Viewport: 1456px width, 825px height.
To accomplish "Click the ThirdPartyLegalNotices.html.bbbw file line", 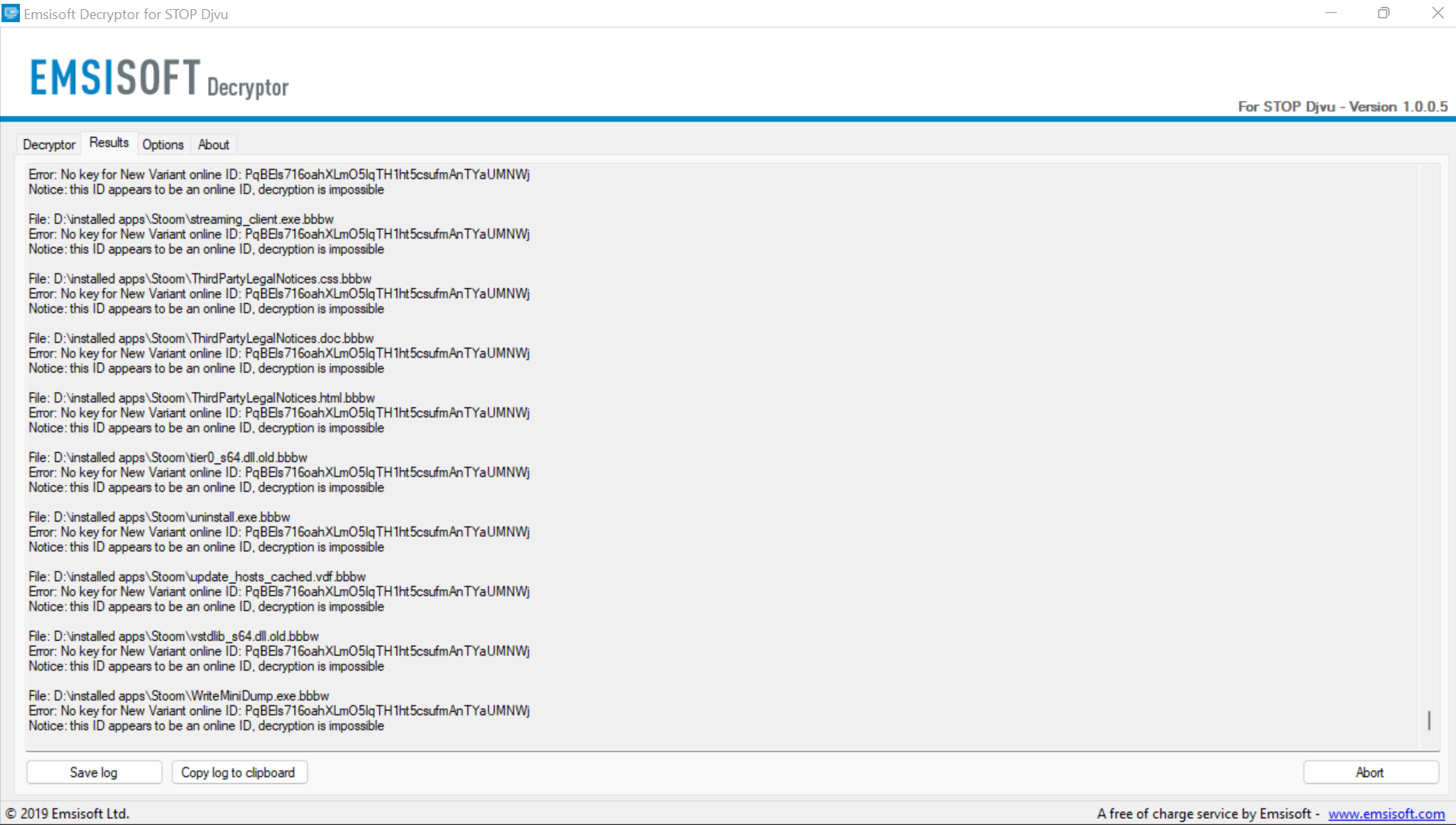I will (x=202, y=398).
